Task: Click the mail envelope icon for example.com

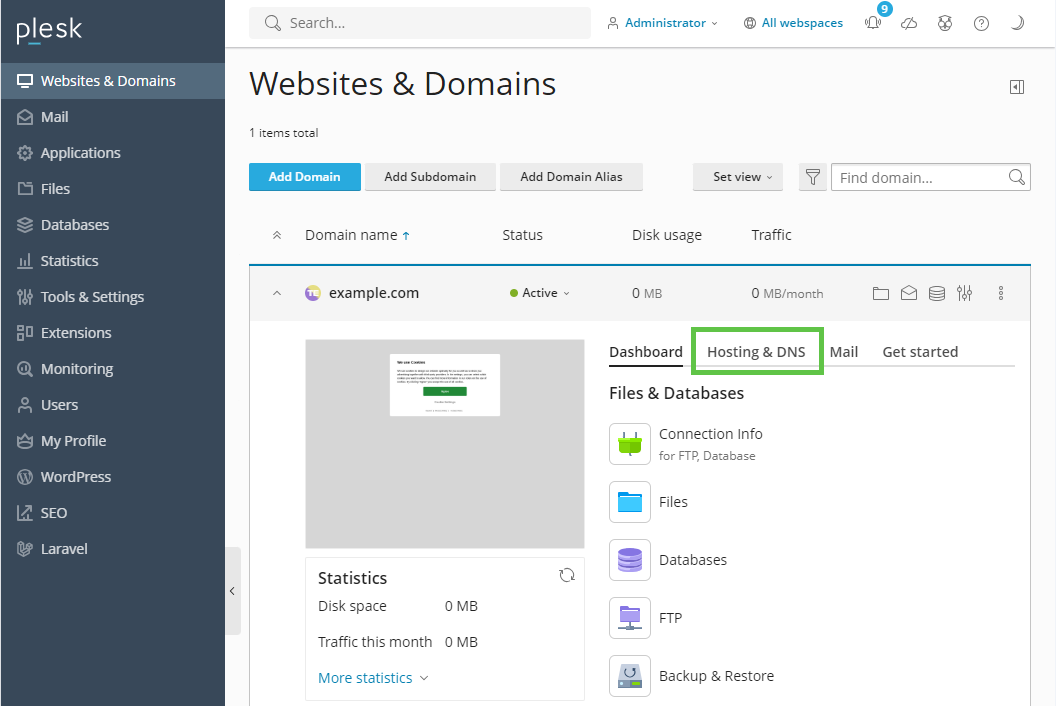Action: pos(908,293)
